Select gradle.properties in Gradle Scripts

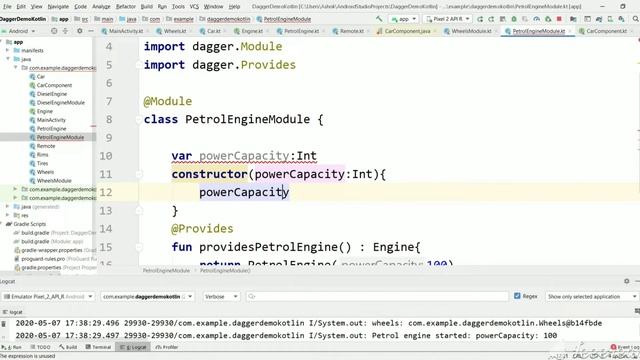point(41,267)
